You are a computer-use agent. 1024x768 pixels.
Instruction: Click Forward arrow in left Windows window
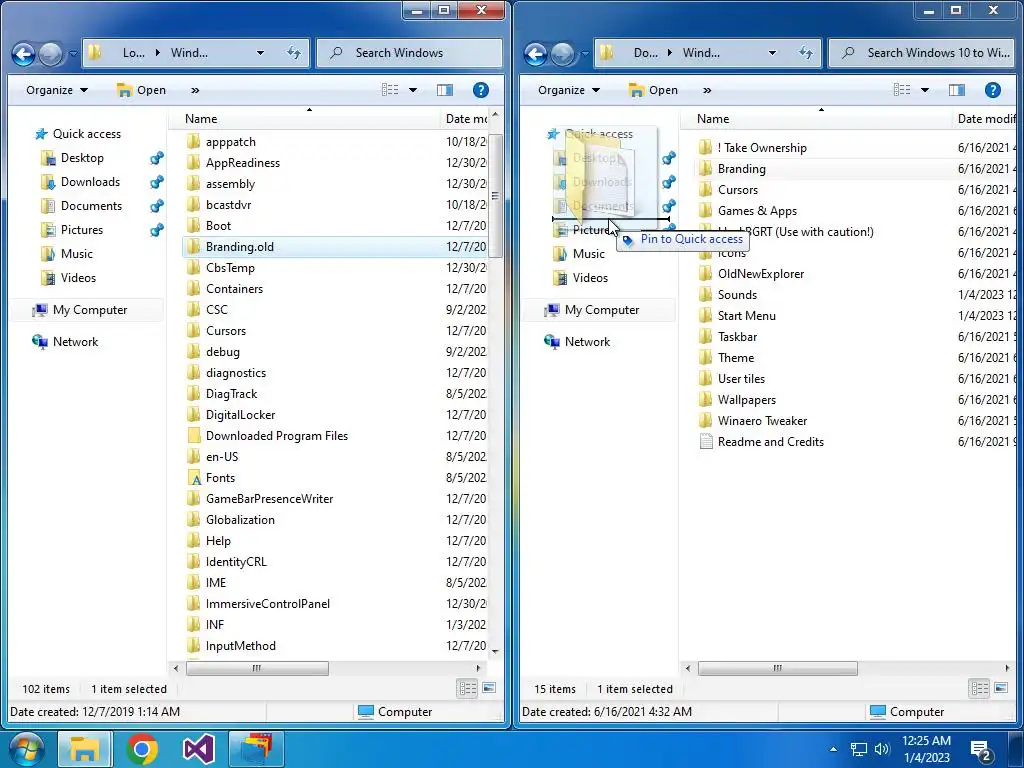pyautogui.click(x=51, y=54)
